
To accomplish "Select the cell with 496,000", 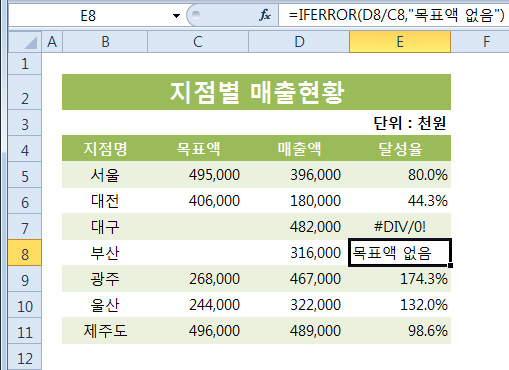I will [198, 331].
